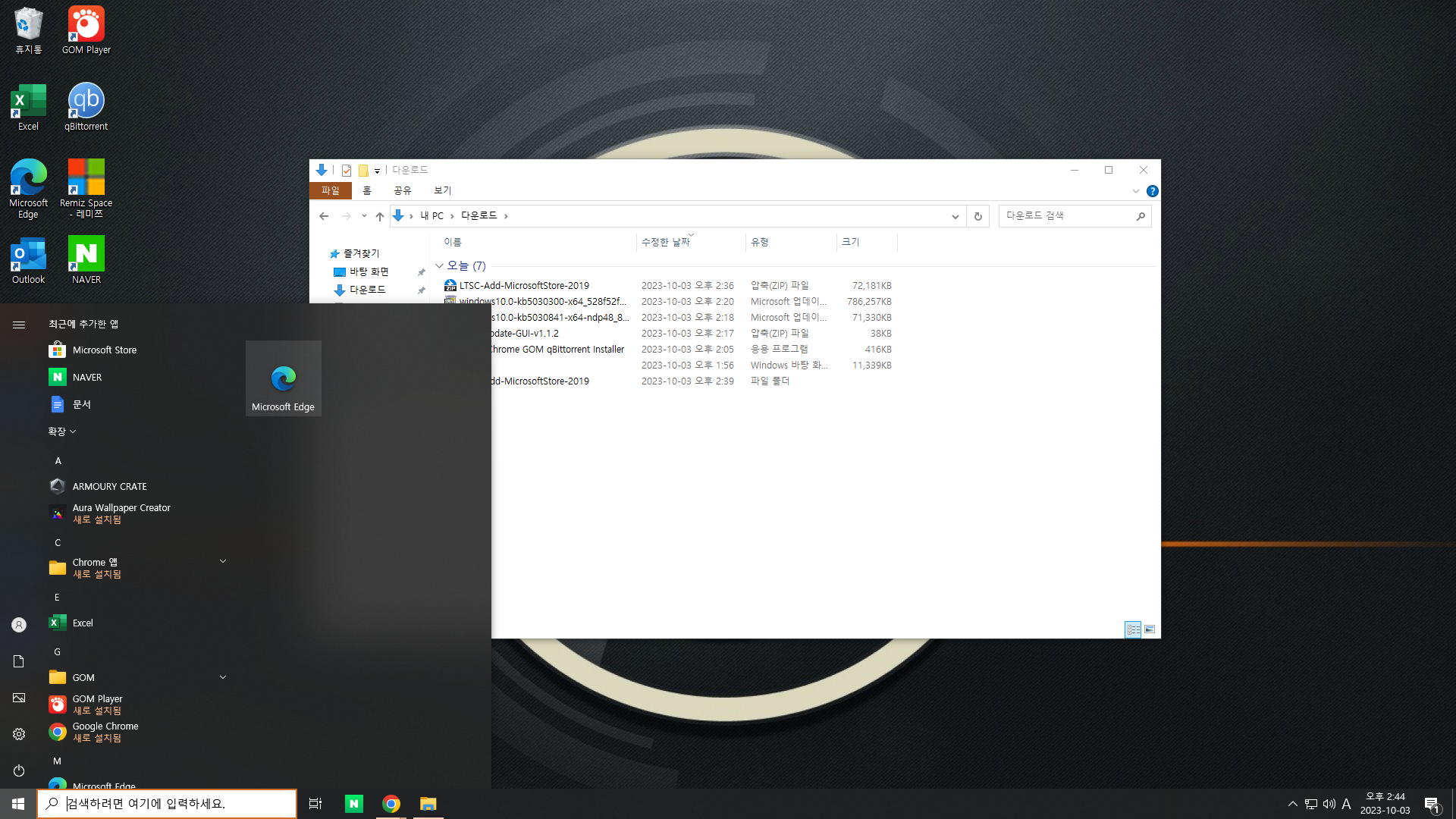Switch to File Explorer on the taskbar
1456x819 pixels.
pyautogui.click(x=428, y=804)
